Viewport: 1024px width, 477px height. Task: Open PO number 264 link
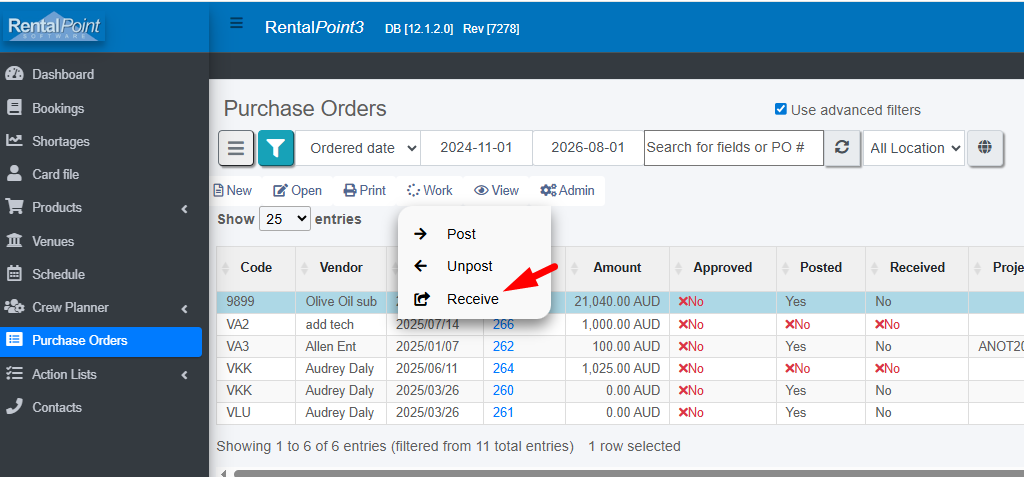(503, 369)
